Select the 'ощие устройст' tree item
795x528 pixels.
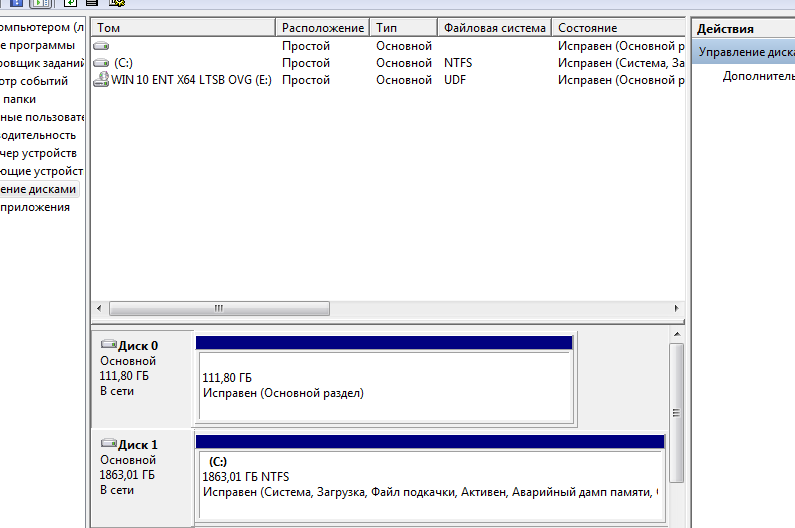pos(42,171)
